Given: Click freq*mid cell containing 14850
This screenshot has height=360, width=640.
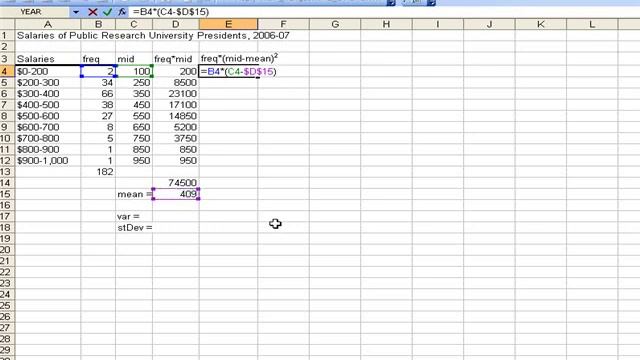Looking at the screenshot, I should click(176, 116).
